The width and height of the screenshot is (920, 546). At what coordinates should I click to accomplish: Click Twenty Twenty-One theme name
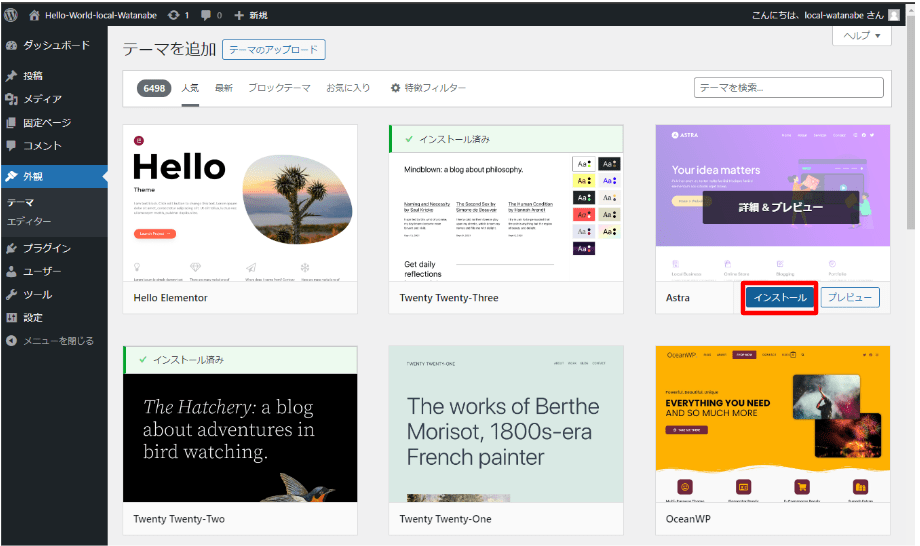point(445,519)
